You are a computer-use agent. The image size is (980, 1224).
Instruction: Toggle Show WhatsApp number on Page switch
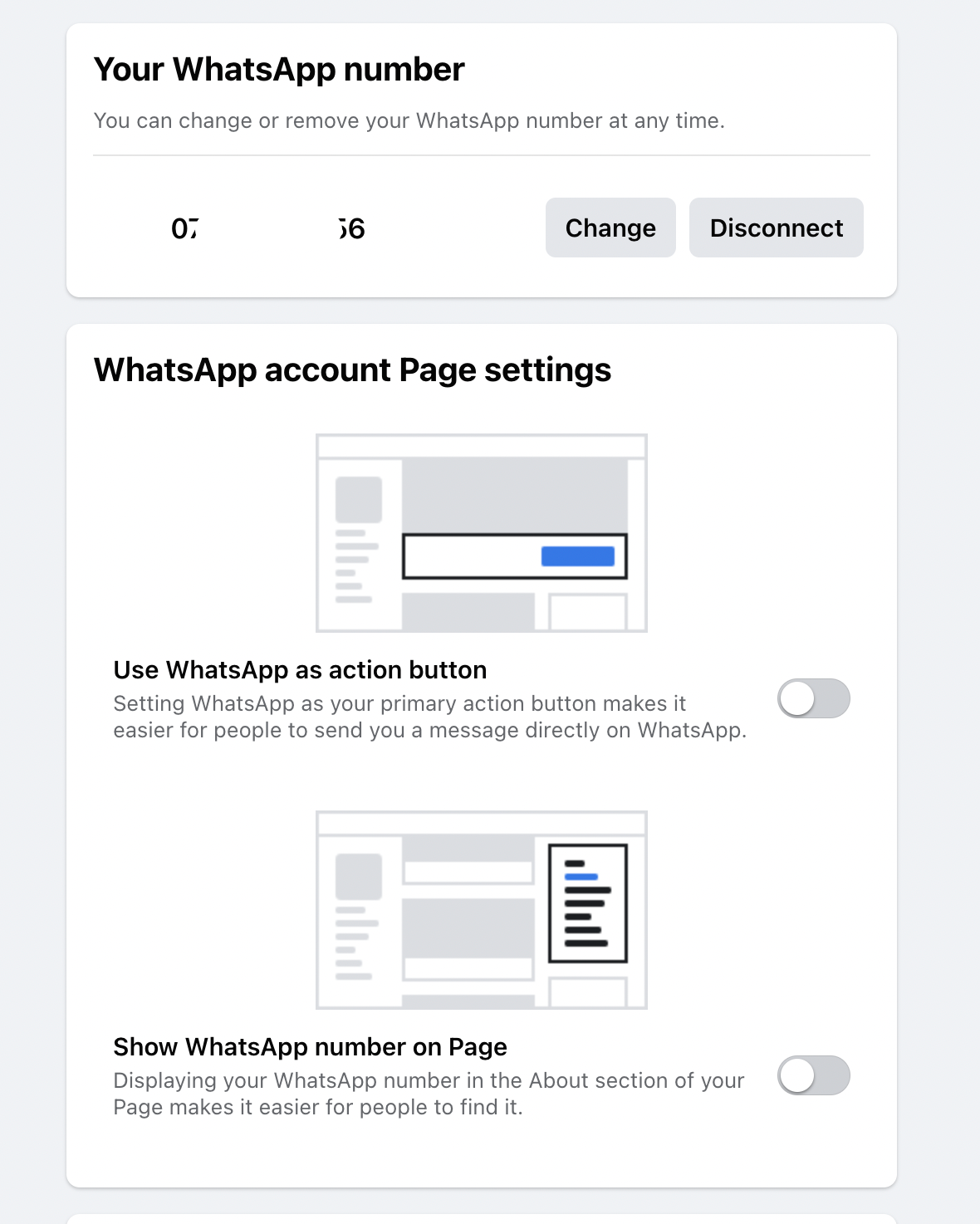(814, 1075)
